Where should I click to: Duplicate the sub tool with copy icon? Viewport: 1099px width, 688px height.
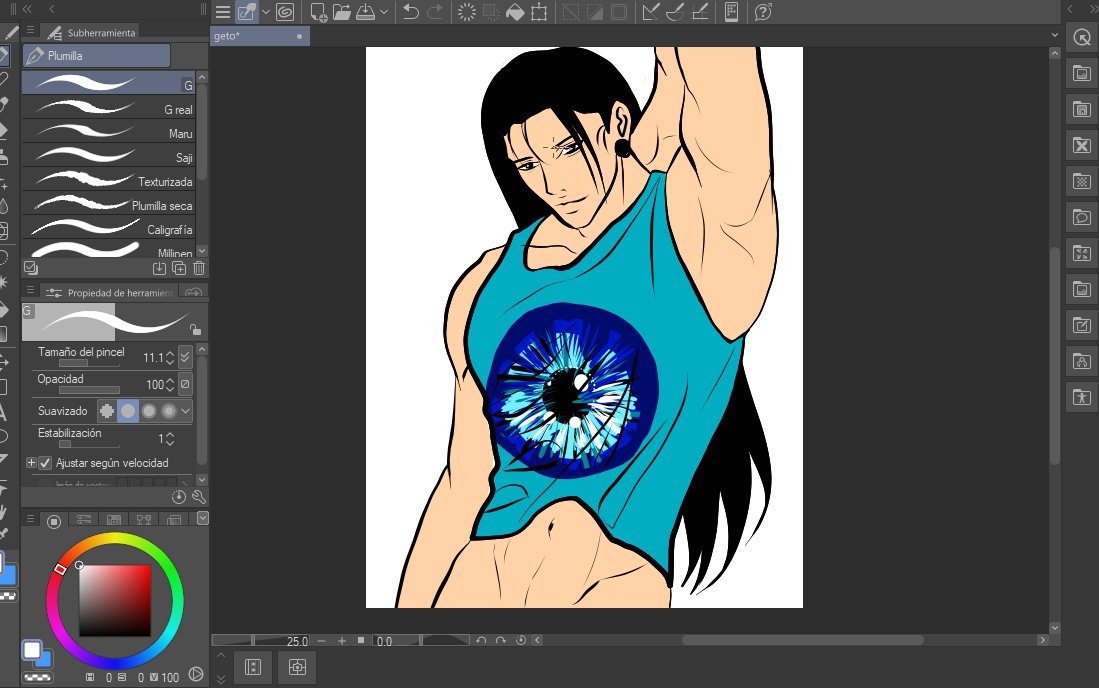click(179, 268)
